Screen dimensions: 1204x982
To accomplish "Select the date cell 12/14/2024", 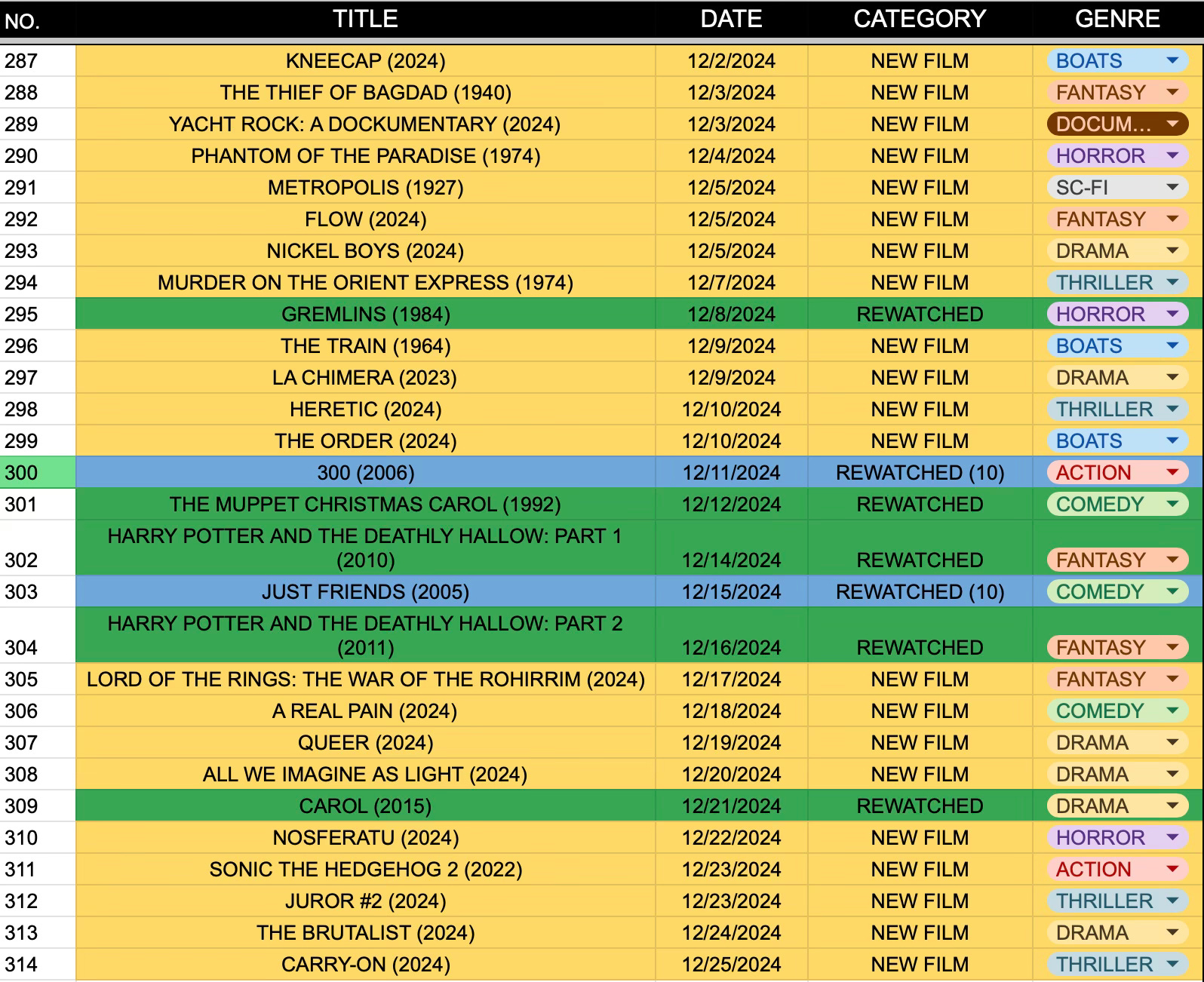I will point(732,548).
